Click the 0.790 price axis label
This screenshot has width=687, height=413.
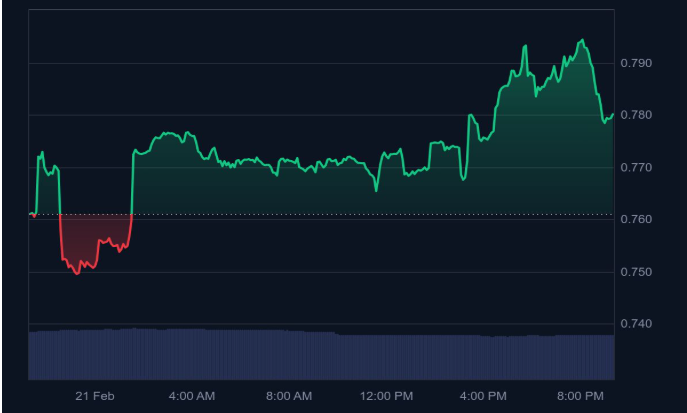[637, 63]
